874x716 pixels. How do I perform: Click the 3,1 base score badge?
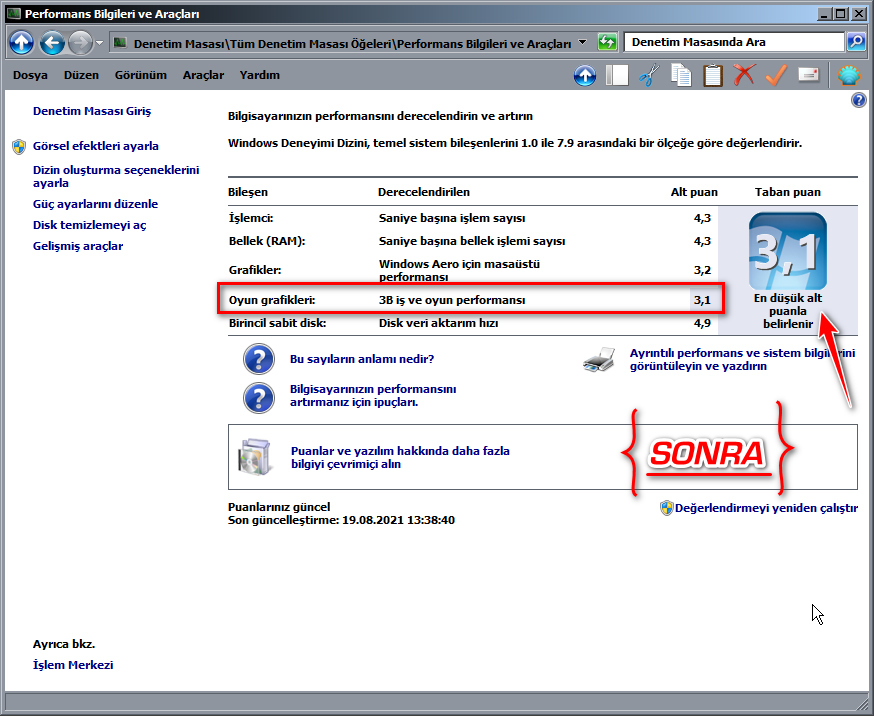pyautogui.click(x=788, y=251)
